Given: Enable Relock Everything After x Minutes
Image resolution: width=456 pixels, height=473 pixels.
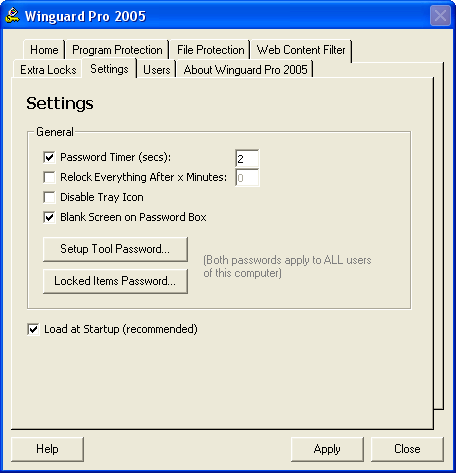Looking at the screenshot, I should click(49, 177).
